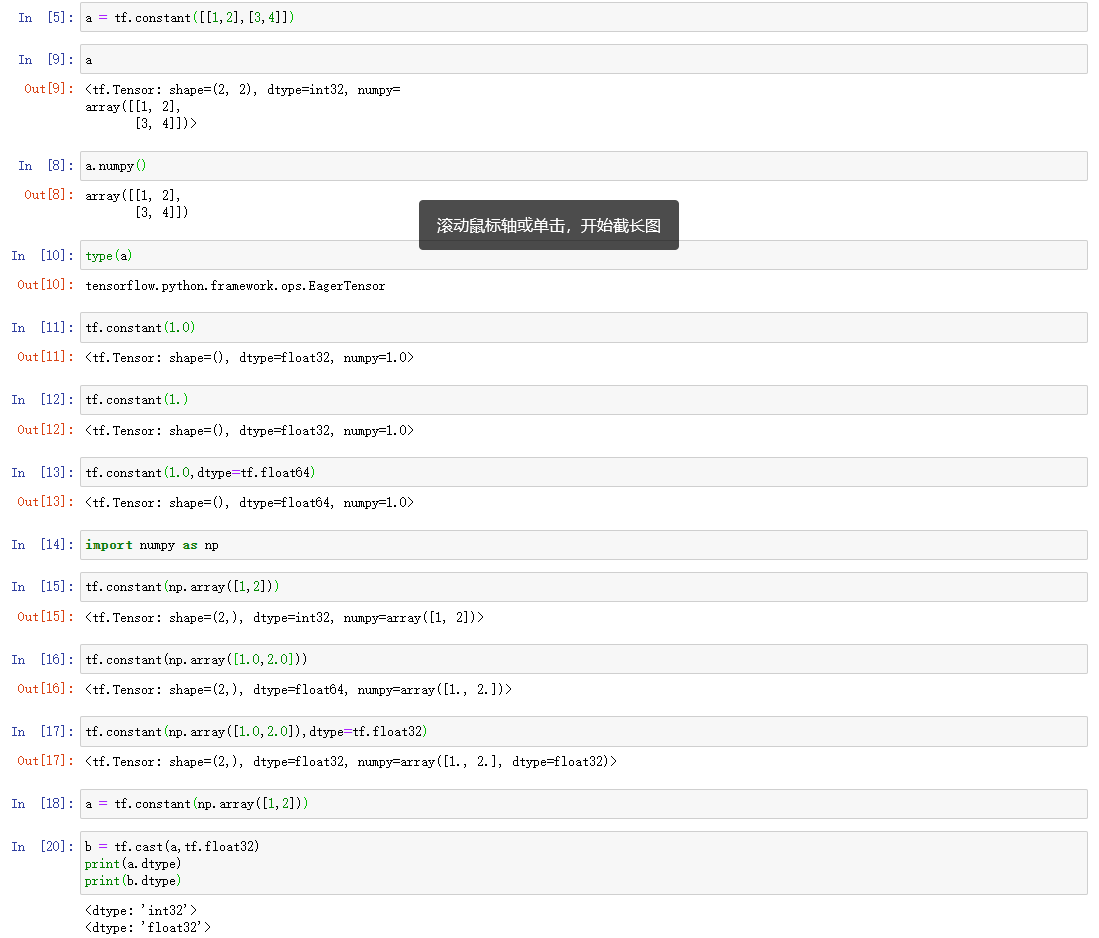Click the 'In [5]:' prompt label
1099x938 pixels.
(46, 18)
